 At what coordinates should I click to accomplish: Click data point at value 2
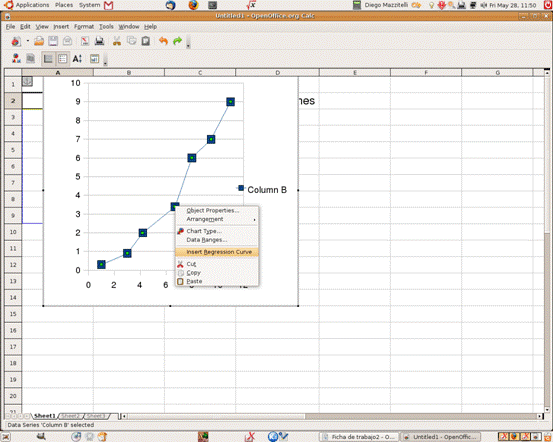tap(142, 233)
